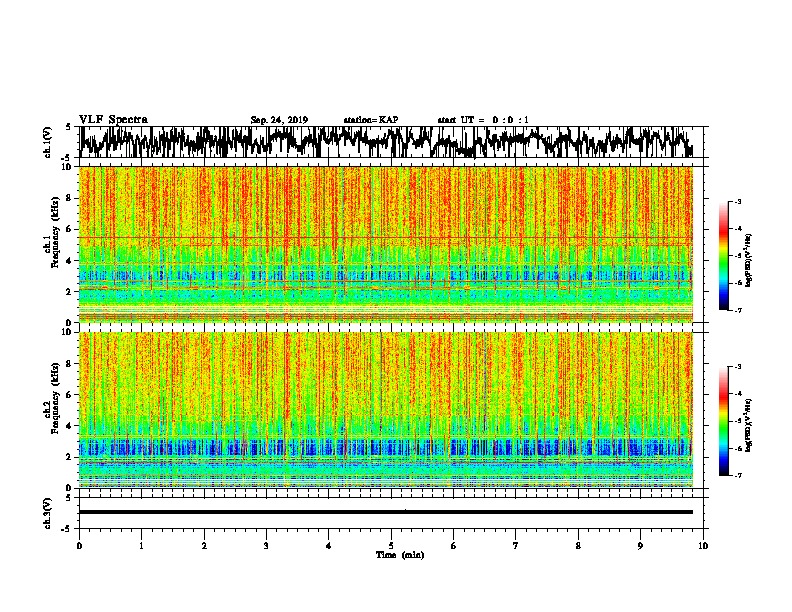Screen dimensions: 792x612
Task: Click time axis tick label "4"
Action: pyautogui.click(x=329, y=546)
